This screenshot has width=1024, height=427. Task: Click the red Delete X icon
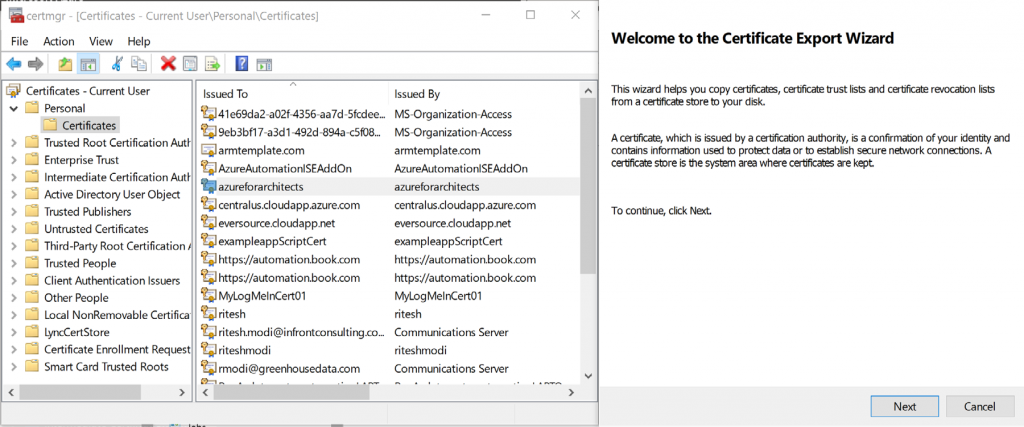point(168,64)
